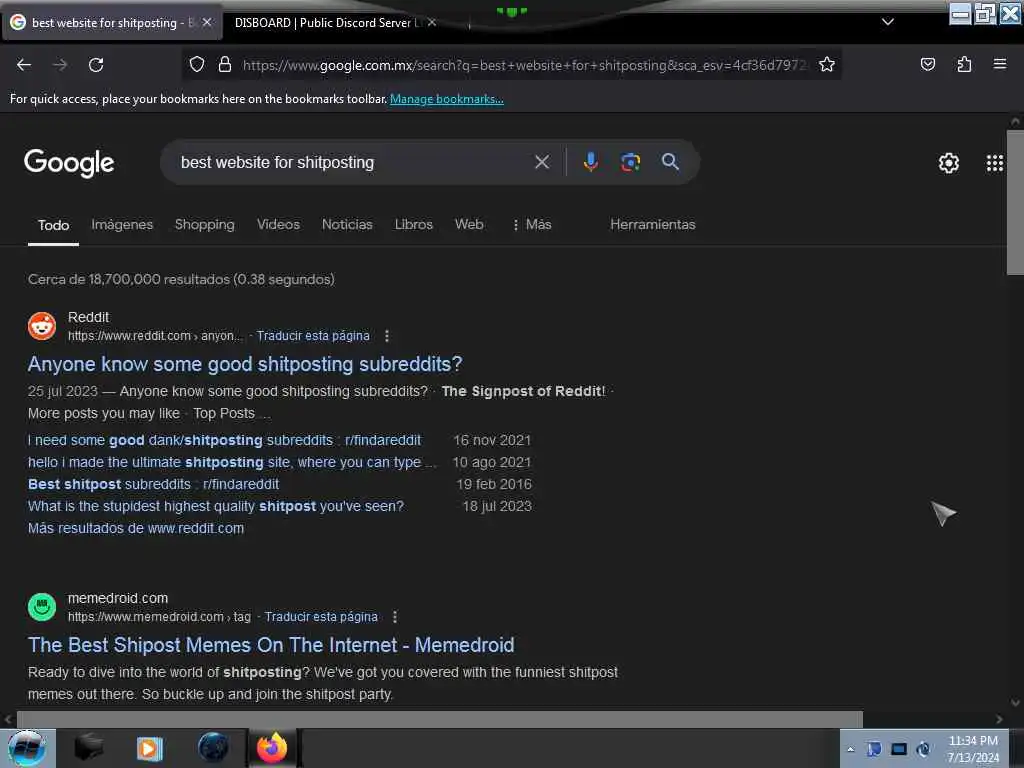Close the DISBOARD tab
1024x768 pixels.
[432, 22]
